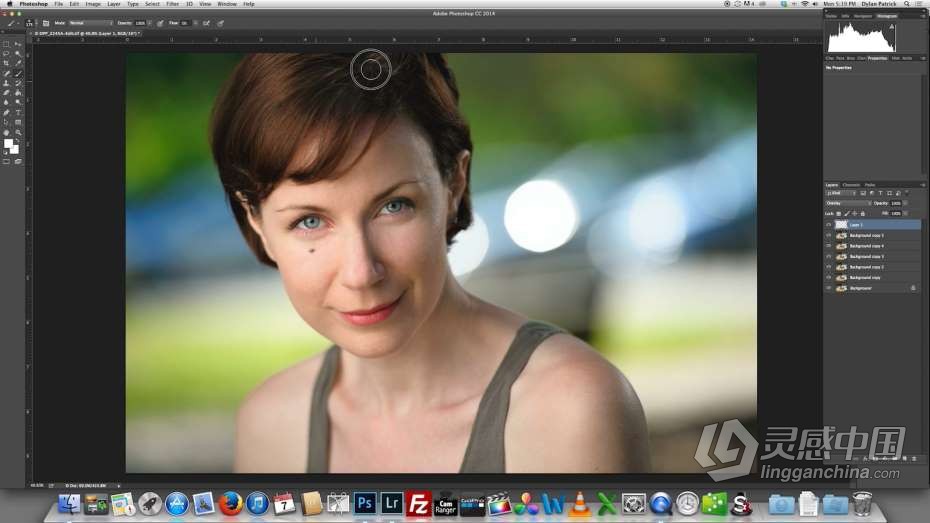Select the Pen tool
This screenshot has height=523, width=930.
coord(6,113)
